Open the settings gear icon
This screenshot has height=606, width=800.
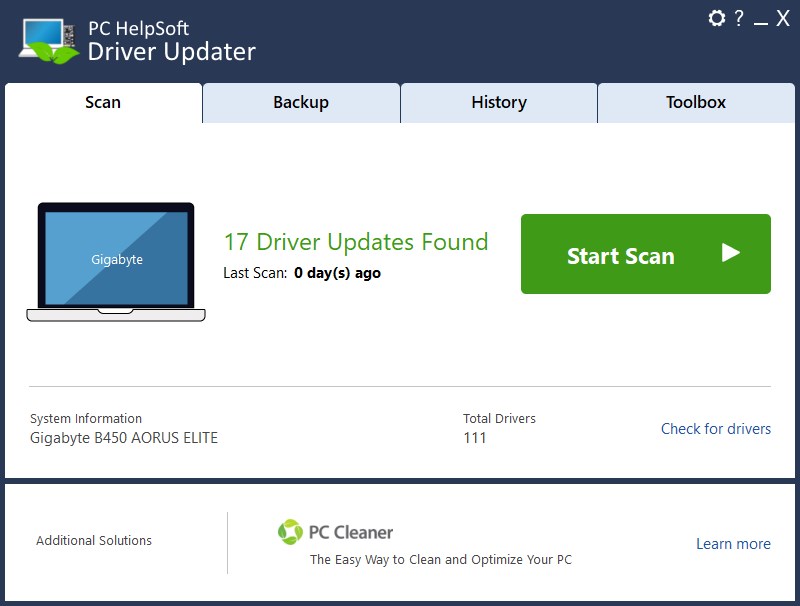tap(716, 18)
